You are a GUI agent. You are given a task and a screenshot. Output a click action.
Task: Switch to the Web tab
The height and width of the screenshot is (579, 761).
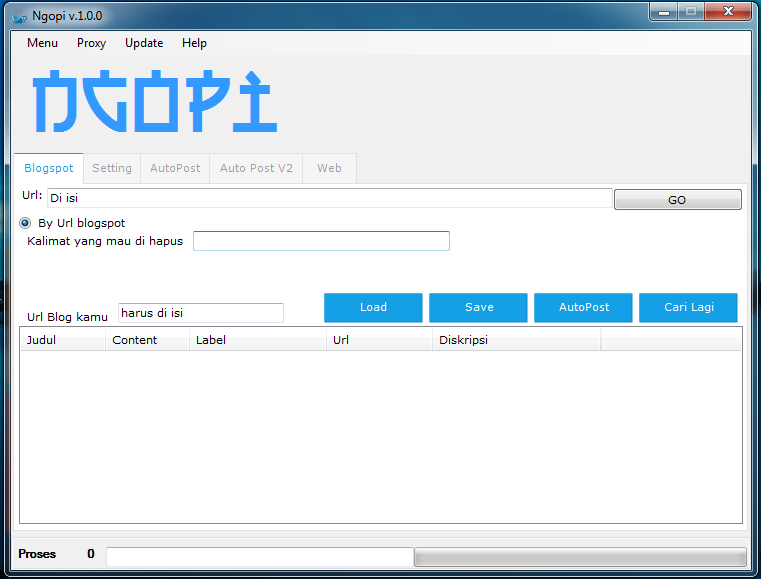[x=329, y=168]
